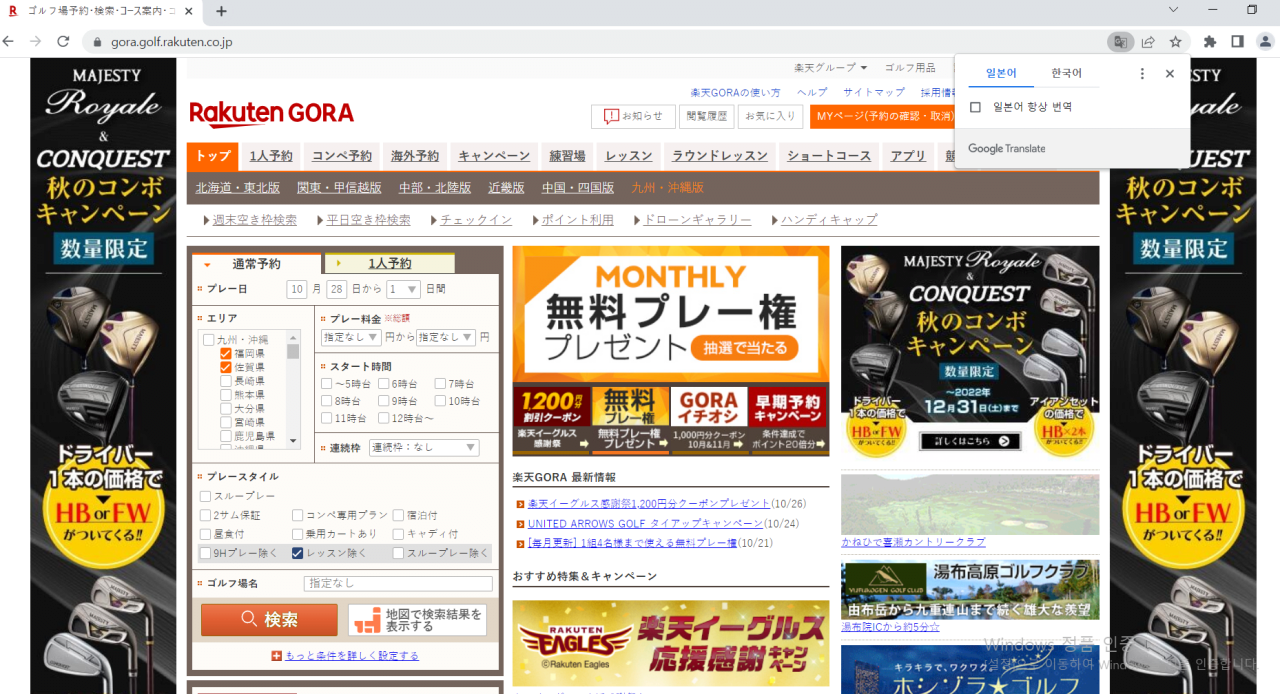The height and width of the screenshot is (694, 1280).
Task: Check the キャディ付 checkbox
Action: (x=399, y=534)
